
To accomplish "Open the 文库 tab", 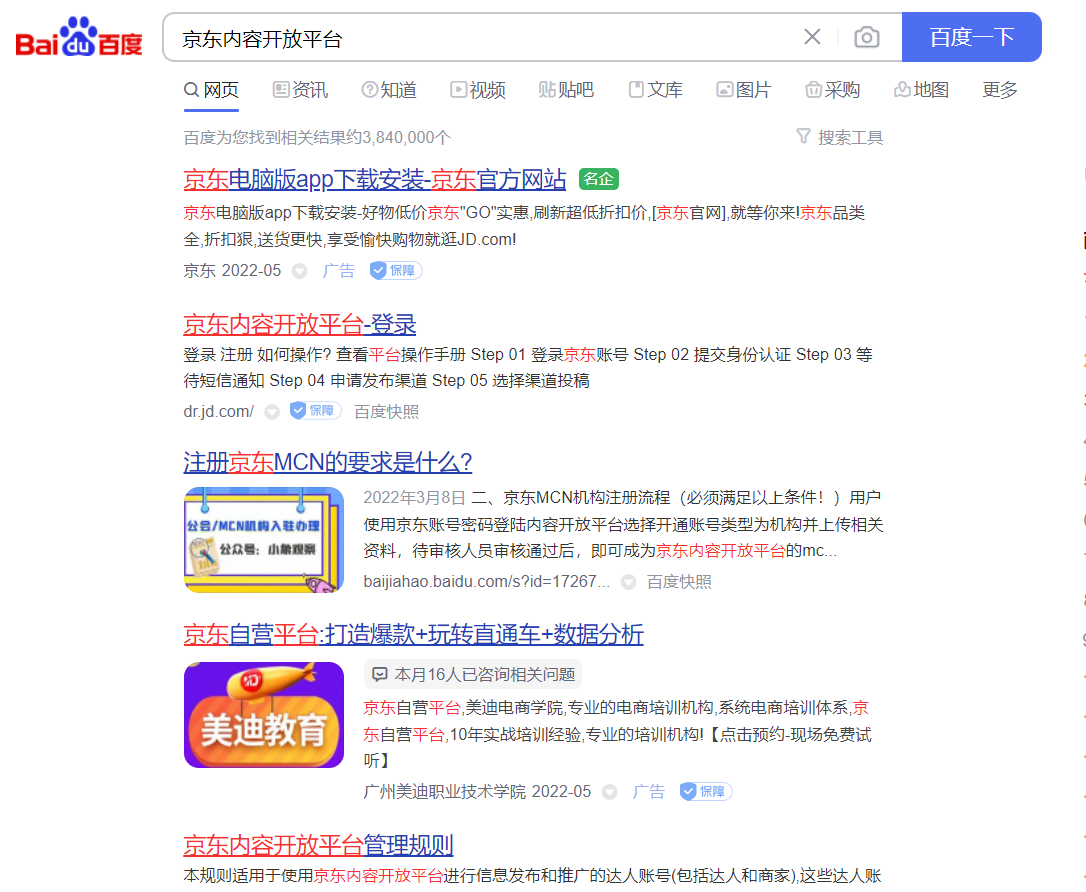I will 655,90.
